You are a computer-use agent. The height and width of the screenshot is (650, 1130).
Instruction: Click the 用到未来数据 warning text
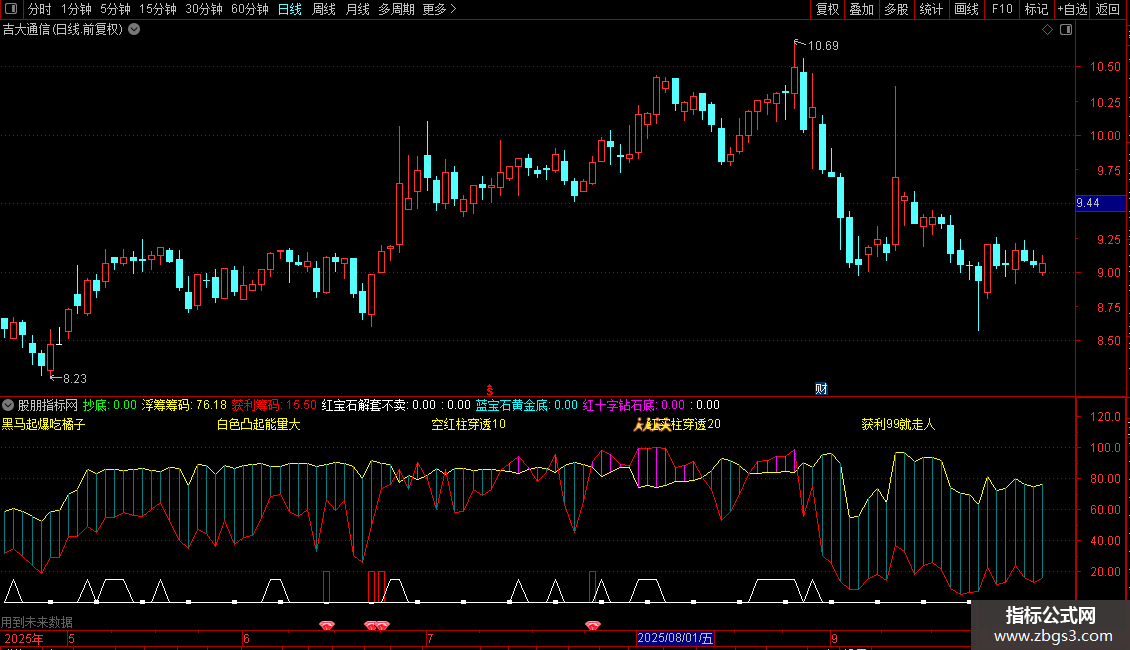click(37, 622)
